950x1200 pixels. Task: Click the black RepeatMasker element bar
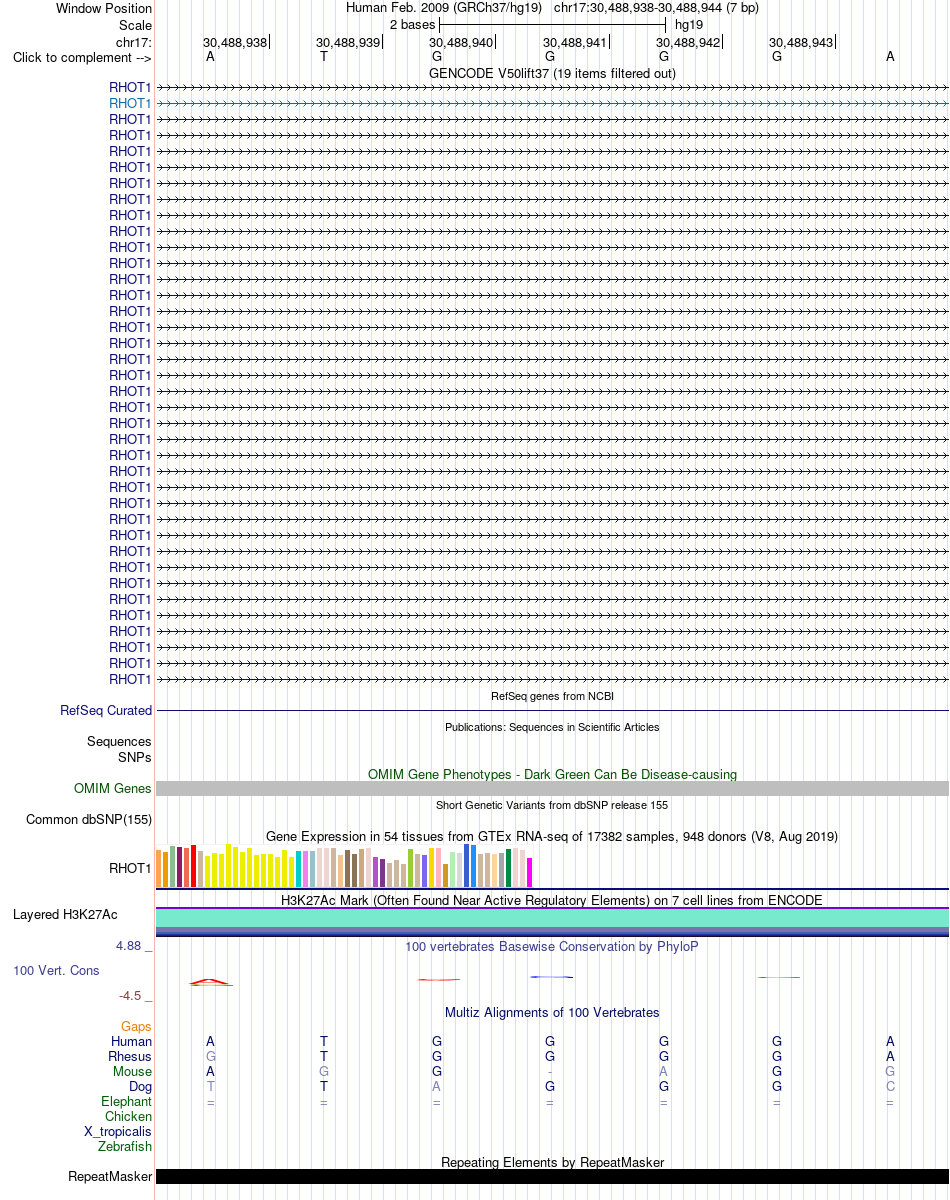[552, 1177]
